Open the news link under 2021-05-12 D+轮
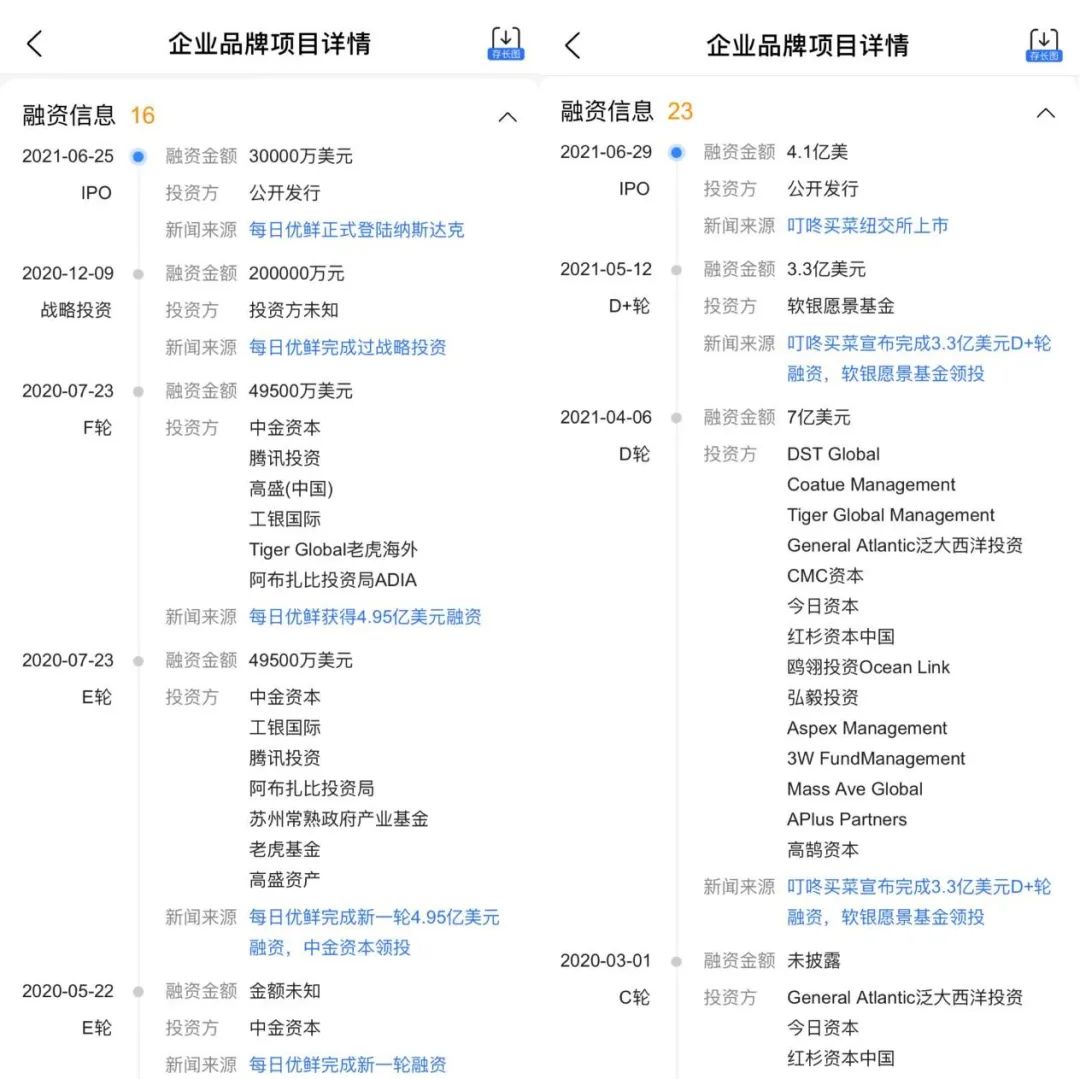 coord(918,358)
